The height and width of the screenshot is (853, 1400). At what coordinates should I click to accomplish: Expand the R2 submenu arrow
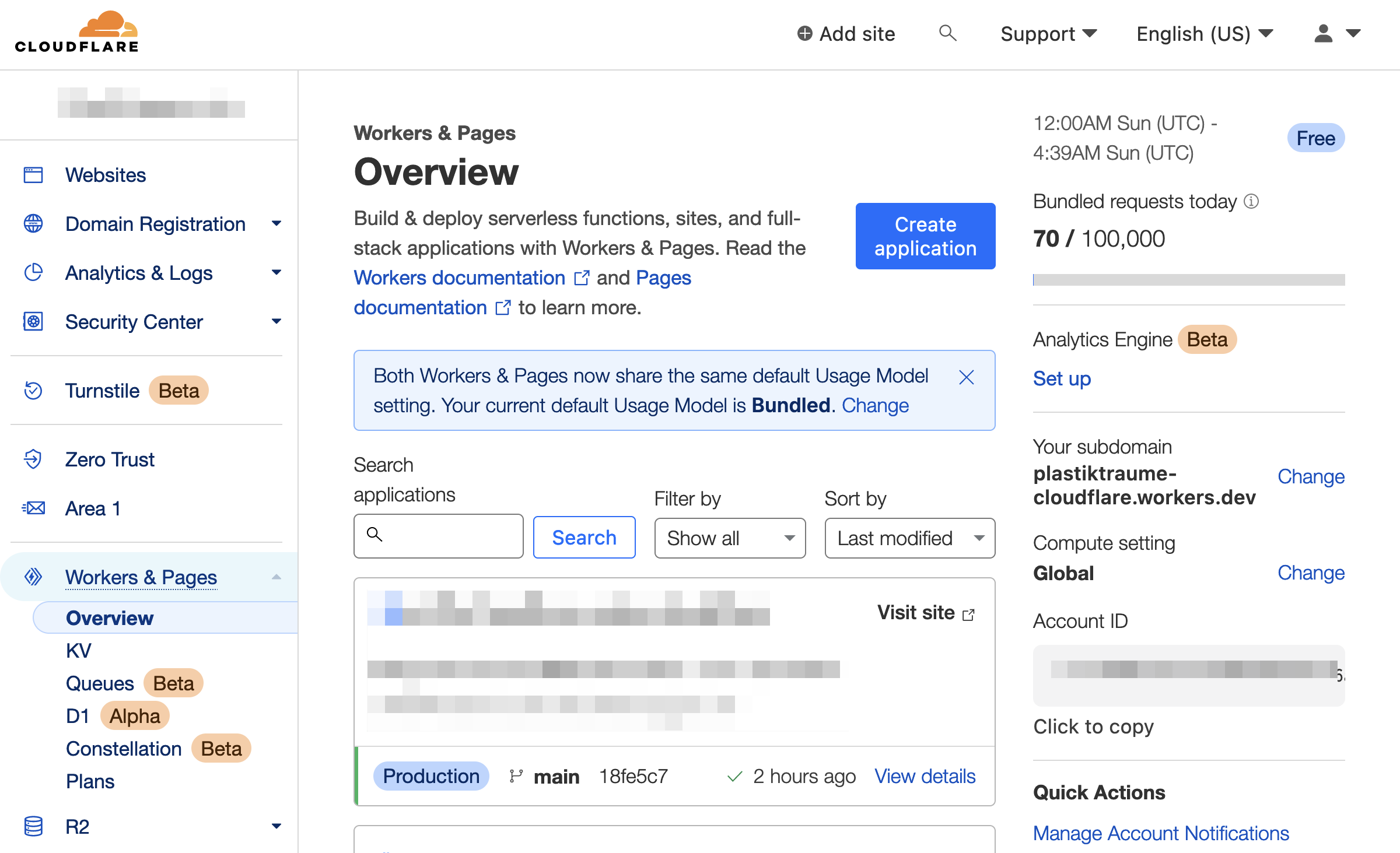[x=276, y=826]
